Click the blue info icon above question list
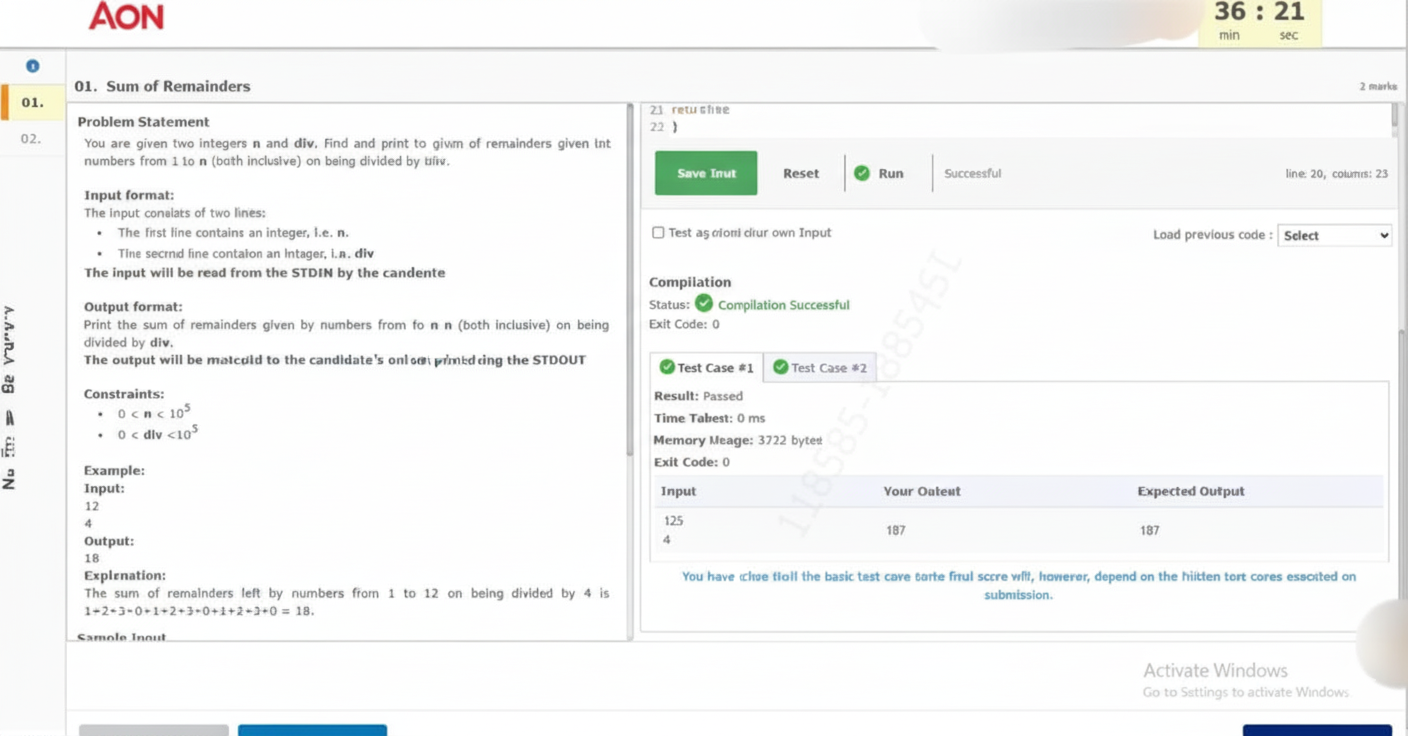 [32, 66]
